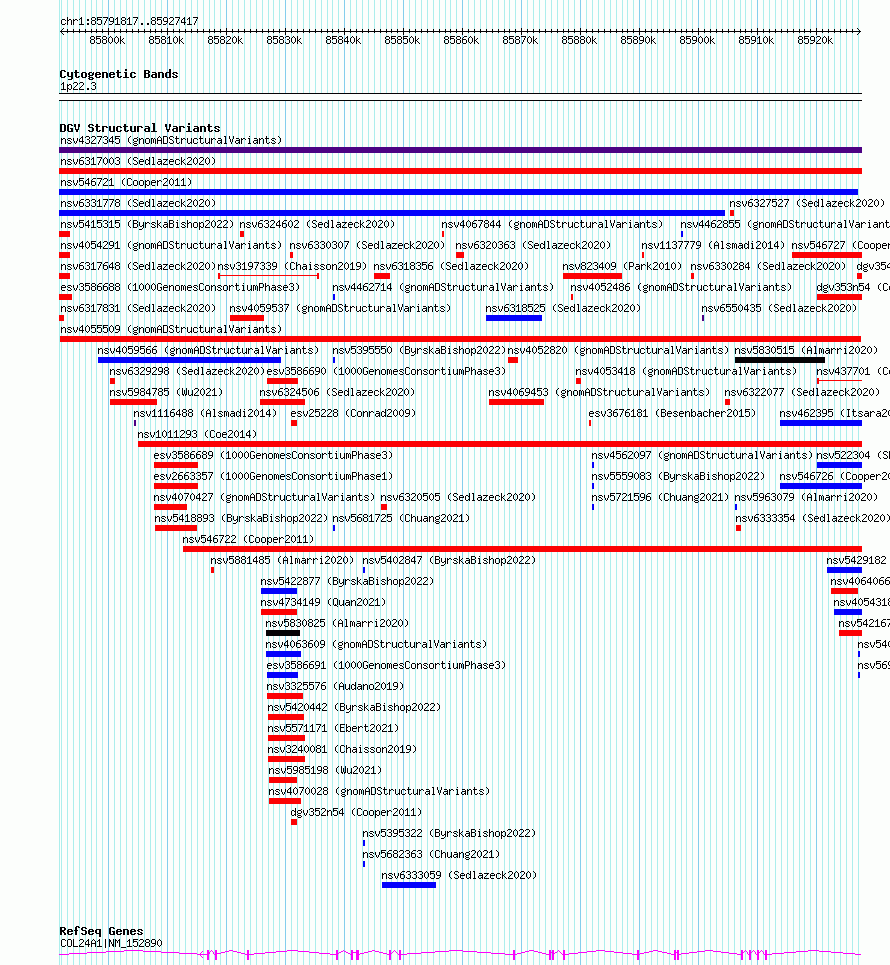Viewport: 890px width, 965px height.
Task: Open the nsv6331778 Sedlazeck2020 label
Action: click(x=138, y=203)
